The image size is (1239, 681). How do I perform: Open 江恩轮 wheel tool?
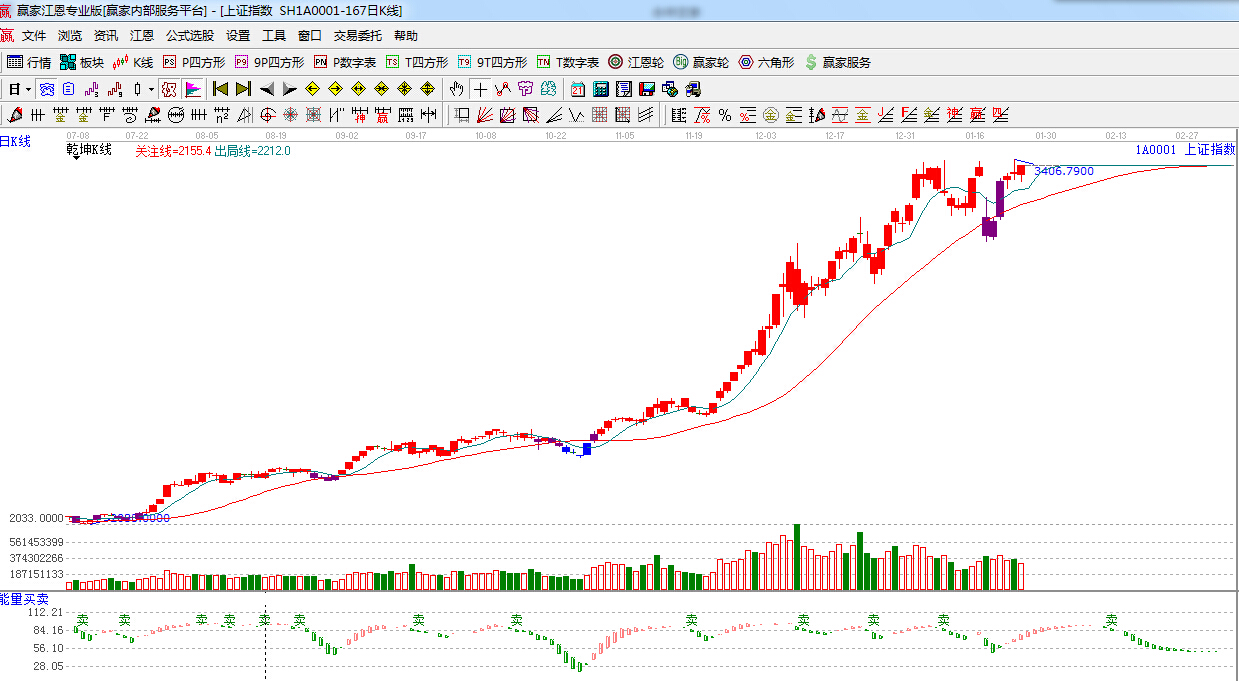[636, 62]
